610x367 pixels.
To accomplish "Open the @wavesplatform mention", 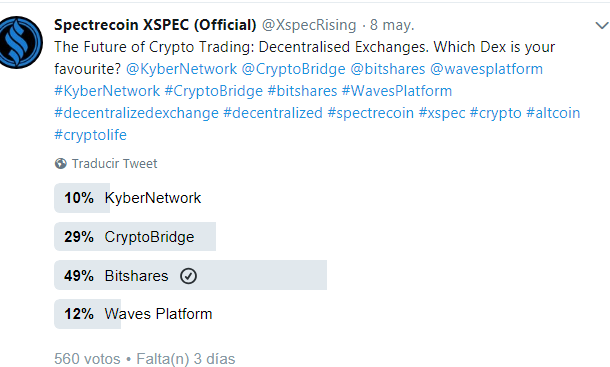I will tap(486, 69).
